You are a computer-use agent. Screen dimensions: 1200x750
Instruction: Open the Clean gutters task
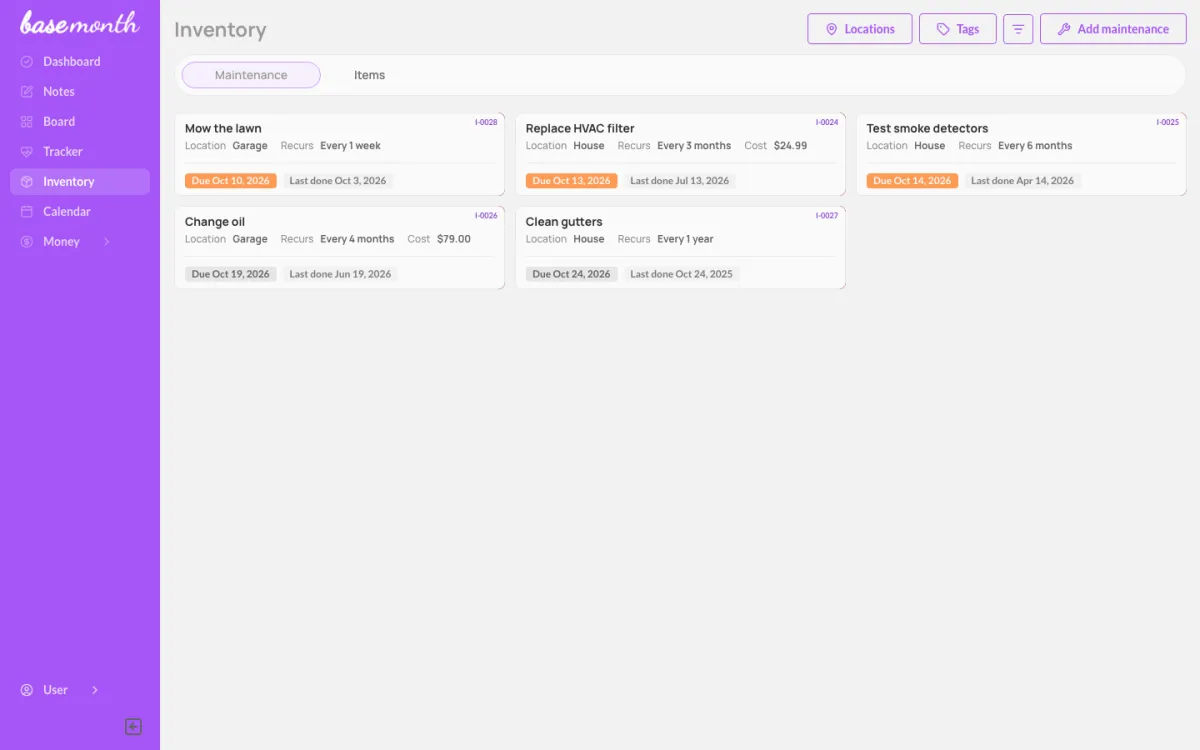(680, 248)
